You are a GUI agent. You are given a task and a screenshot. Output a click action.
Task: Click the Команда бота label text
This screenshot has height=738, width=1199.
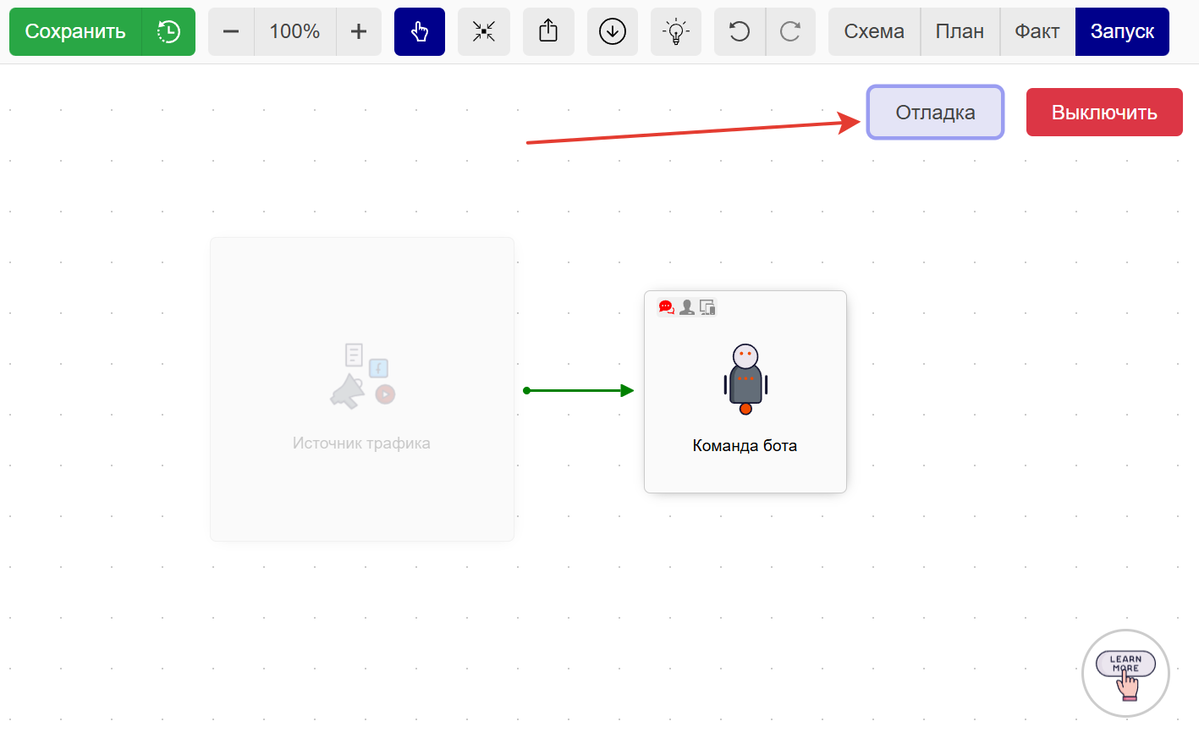click(745, 445)
